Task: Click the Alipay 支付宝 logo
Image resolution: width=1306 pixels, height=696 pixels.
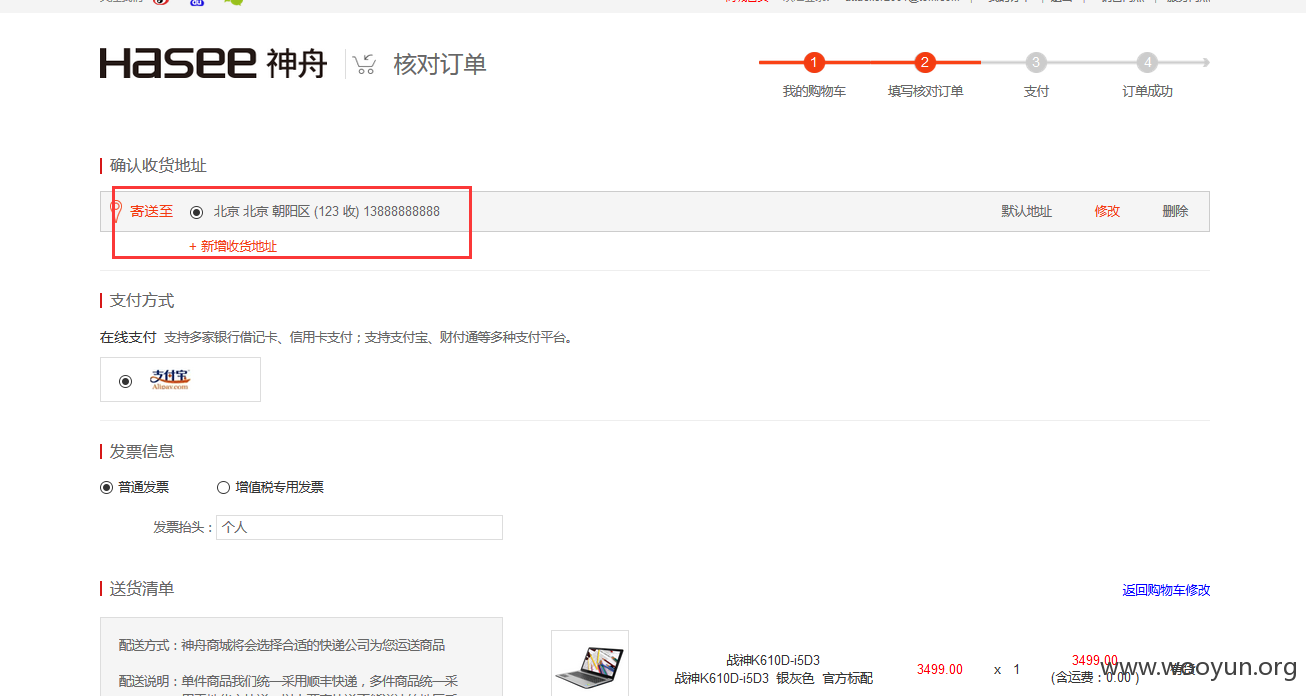Action: pyautogui.click(x=170, y=380)
